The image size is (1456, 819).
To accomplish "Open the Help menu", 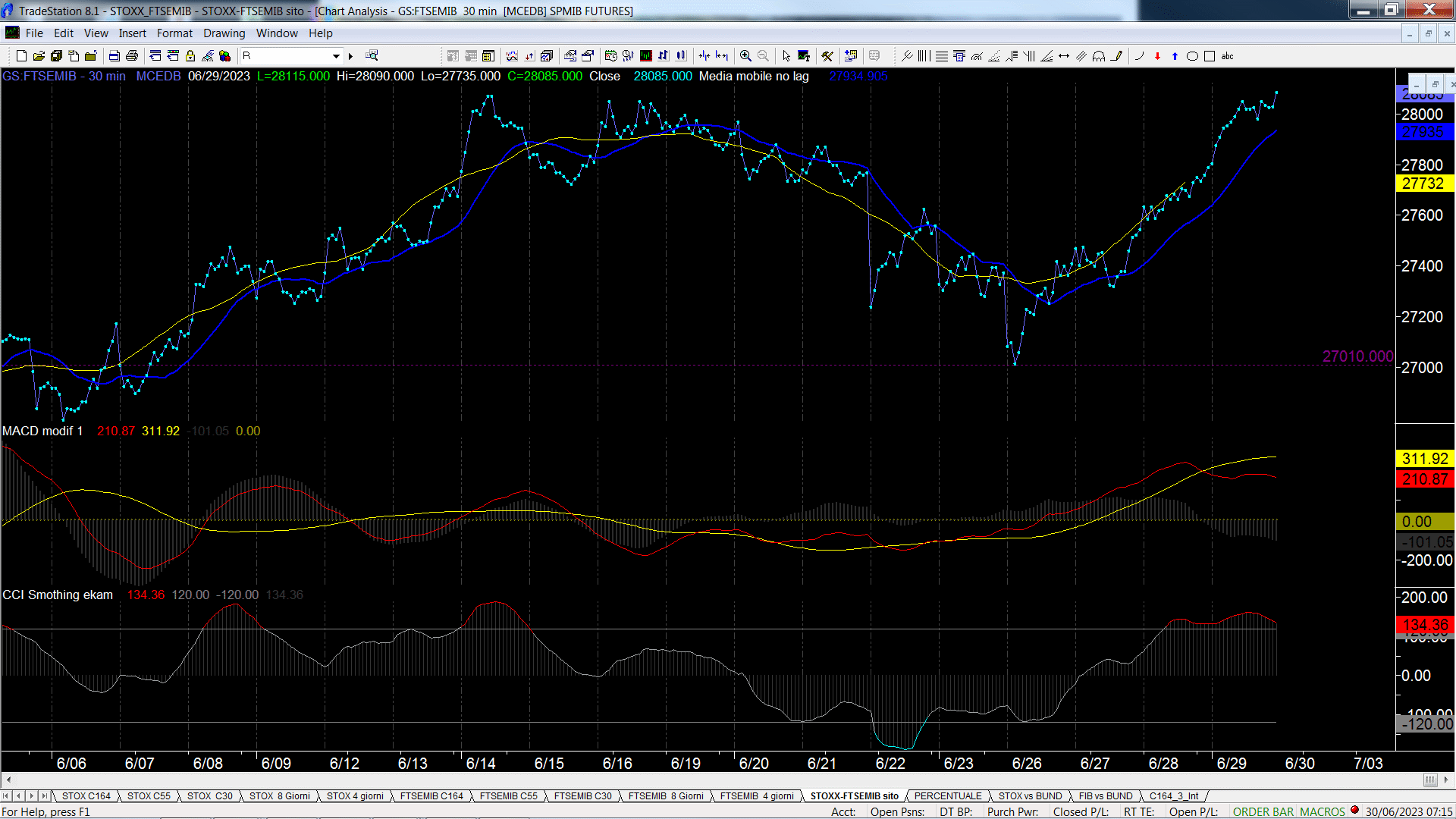I will pyautogui.click(x=321, y=33).
